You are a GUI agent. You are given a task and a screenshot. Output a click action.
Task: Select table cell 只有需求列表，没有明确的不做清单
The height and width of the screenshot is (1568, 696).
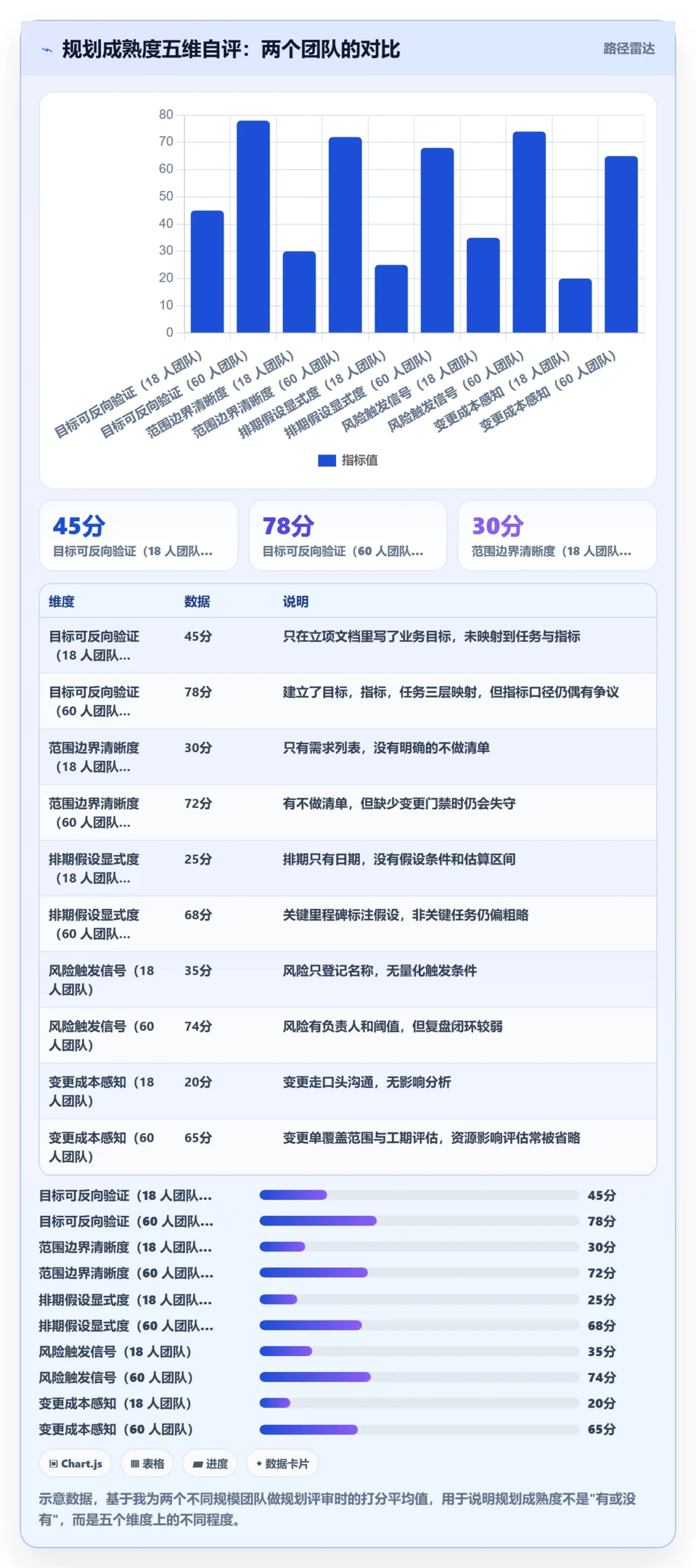pyautogui.click(x=386, y=748)
